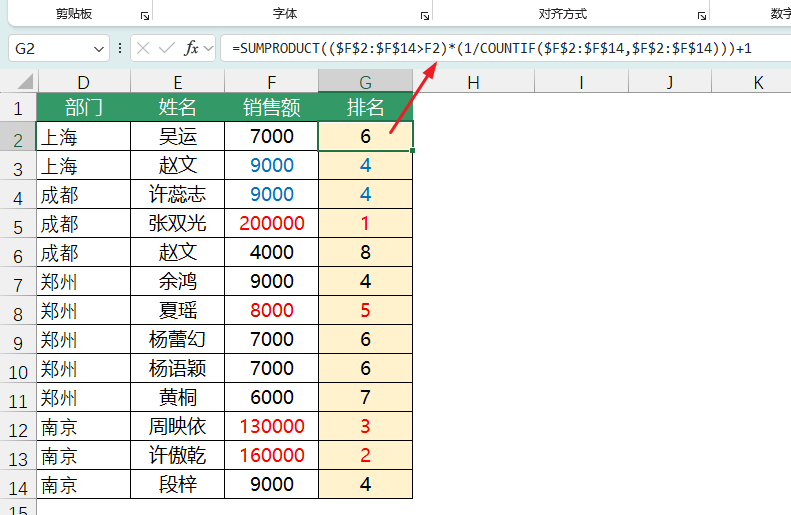The height and width of the screenshot is (515, 791).
Task: Click rank cell showing 5
Action: [366, 310]
